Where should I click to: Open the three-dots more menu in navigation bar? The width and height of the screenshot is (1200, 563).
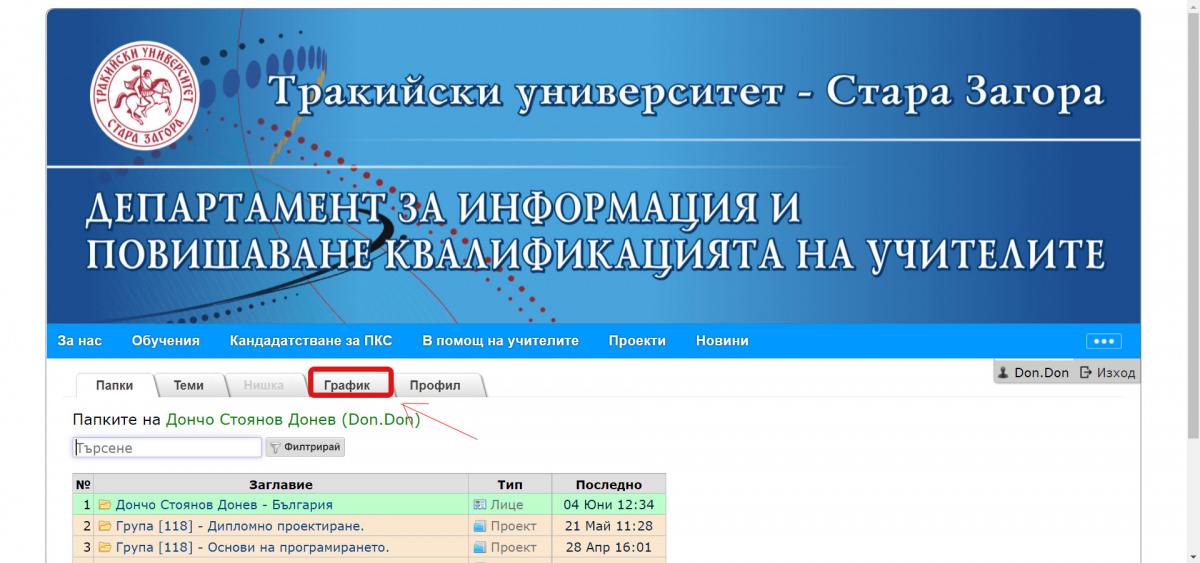click(1104, 341)
